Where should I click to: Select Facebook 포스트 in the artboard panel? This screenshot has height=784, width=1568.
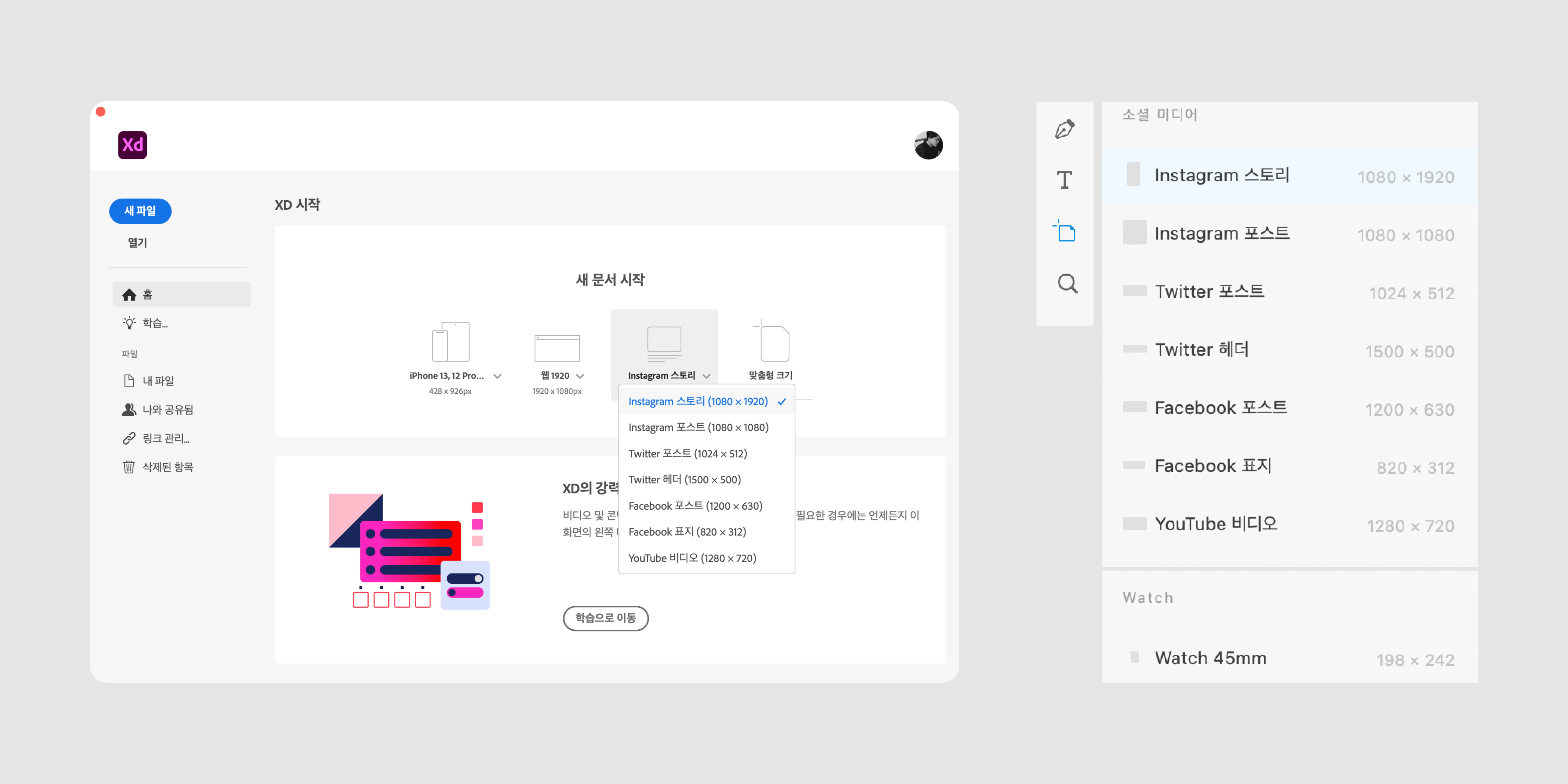coord(1220,408)
